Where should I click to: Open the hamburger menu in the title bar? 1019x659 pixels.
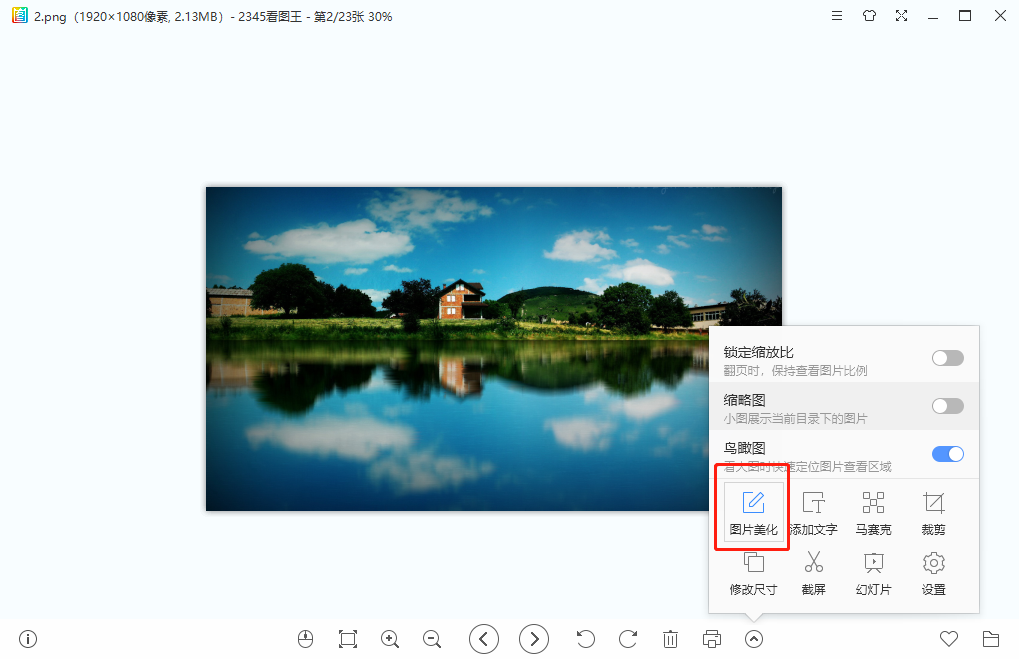[x=836, y=16]
